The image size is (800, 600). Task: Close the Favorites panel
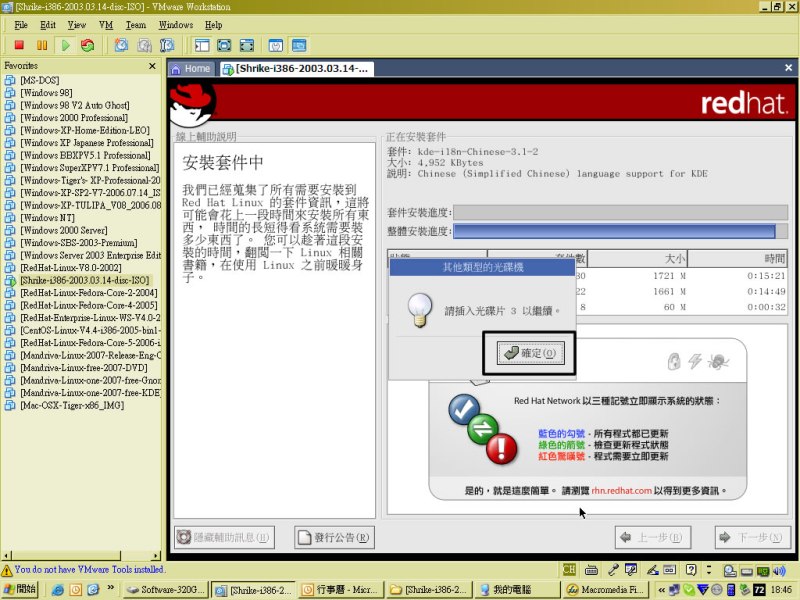[152, 66]
